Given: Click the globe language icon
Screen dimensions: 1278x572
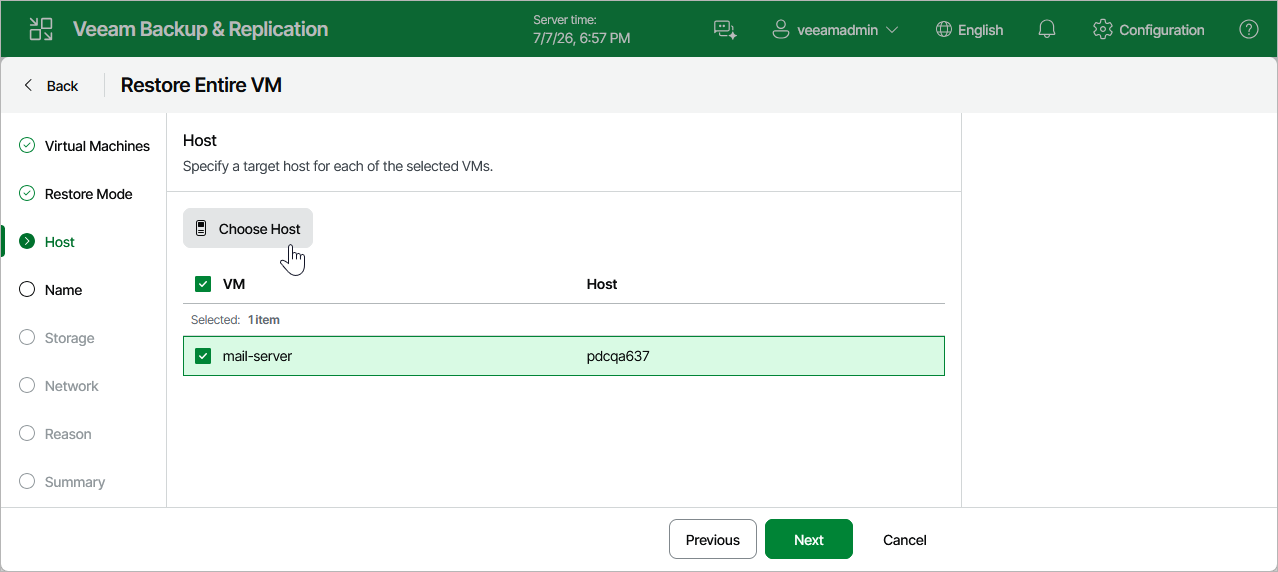Looking at the screenshot, I should [x=944, y=29].
